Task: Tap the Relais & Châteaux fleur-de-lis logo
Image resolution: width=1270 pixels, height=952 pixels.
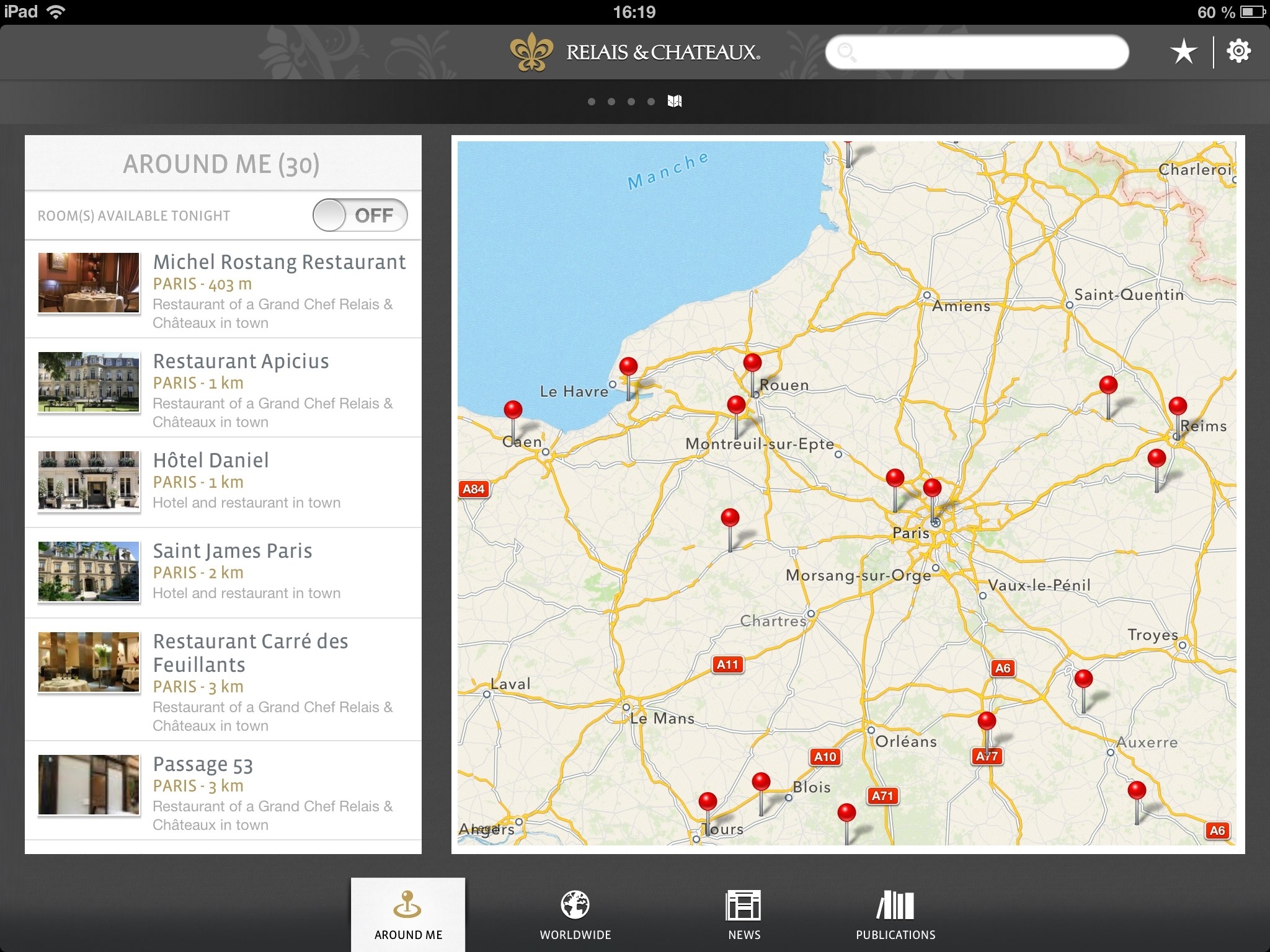Action: click(531, 51)
